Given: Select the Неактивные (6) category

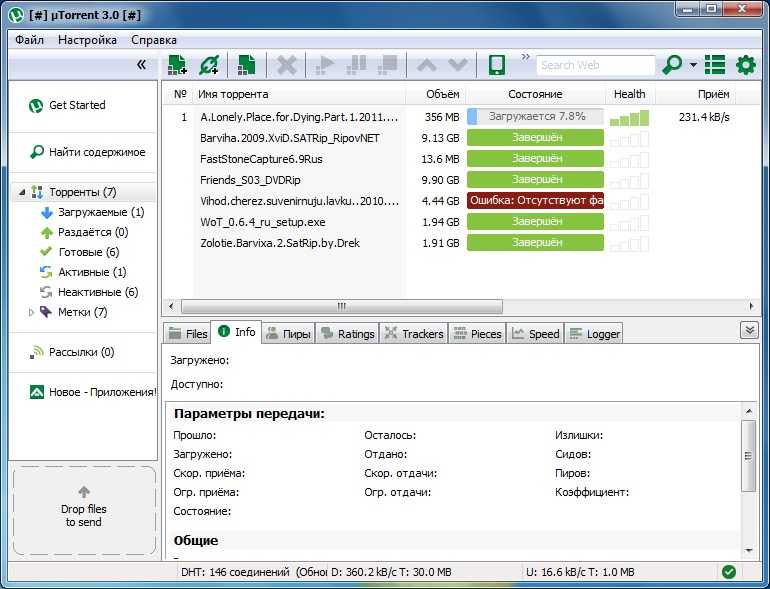Looking at the screenshot, I should pyautogui.click(x=89, y=292).
